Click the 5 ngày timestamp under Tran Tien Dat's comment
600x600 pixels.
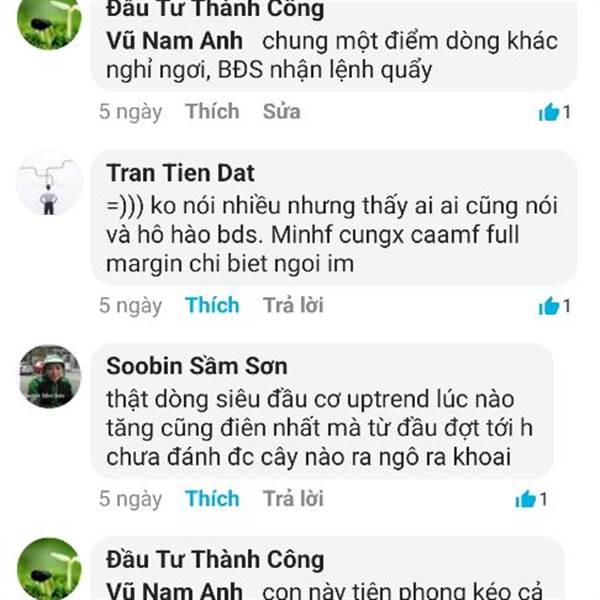coord(130,305)
